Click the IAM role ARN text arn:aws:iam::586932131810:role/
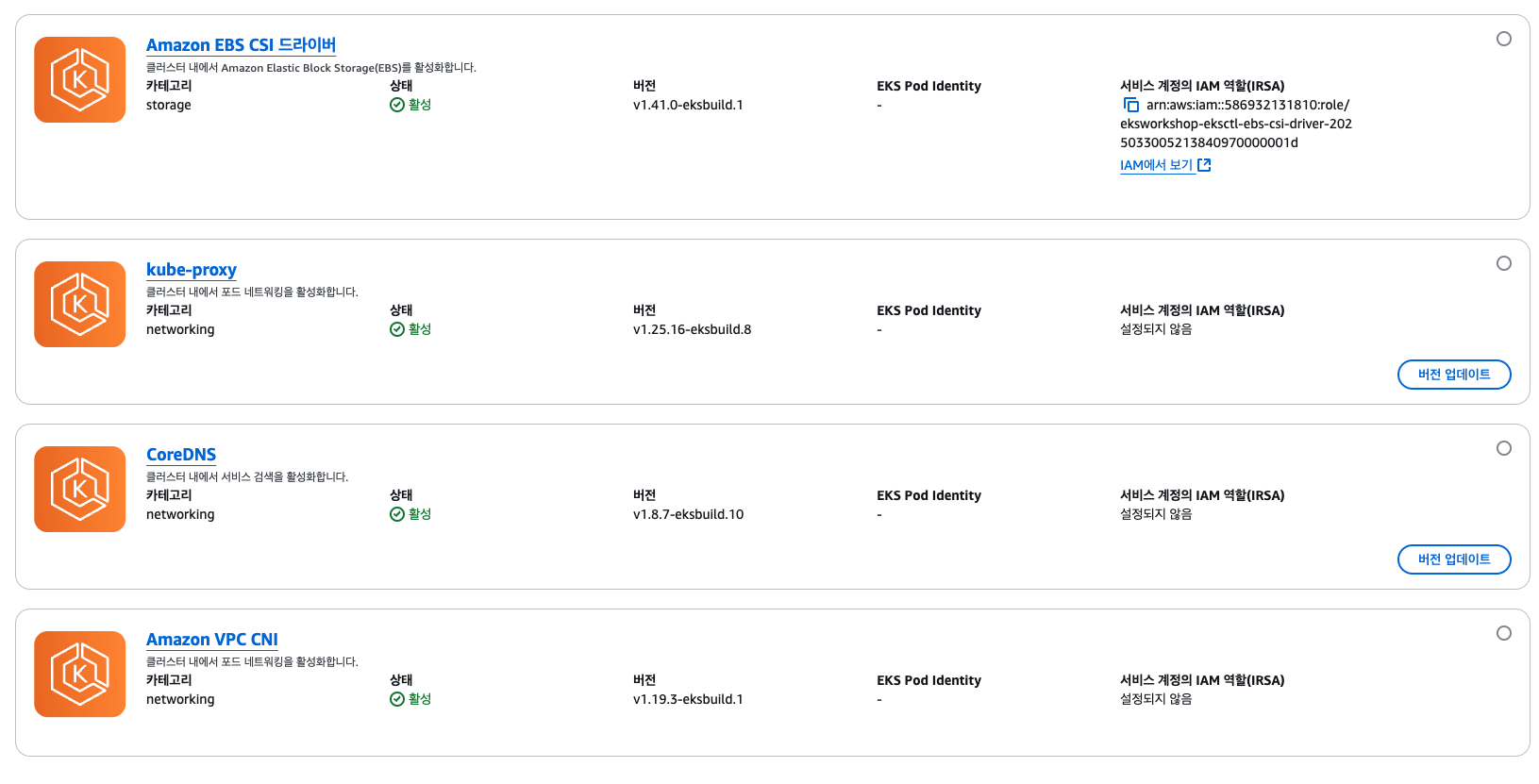This screenshot has width=1539, height=784. [x=1247, y=105]
